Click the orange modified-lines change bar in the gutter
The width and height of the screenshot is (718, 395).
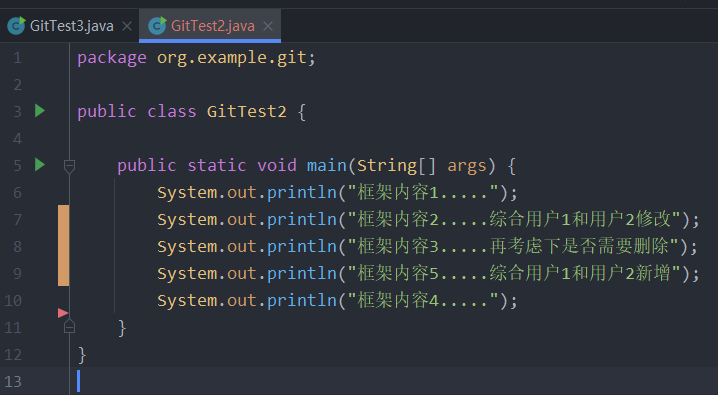(63, 246)
